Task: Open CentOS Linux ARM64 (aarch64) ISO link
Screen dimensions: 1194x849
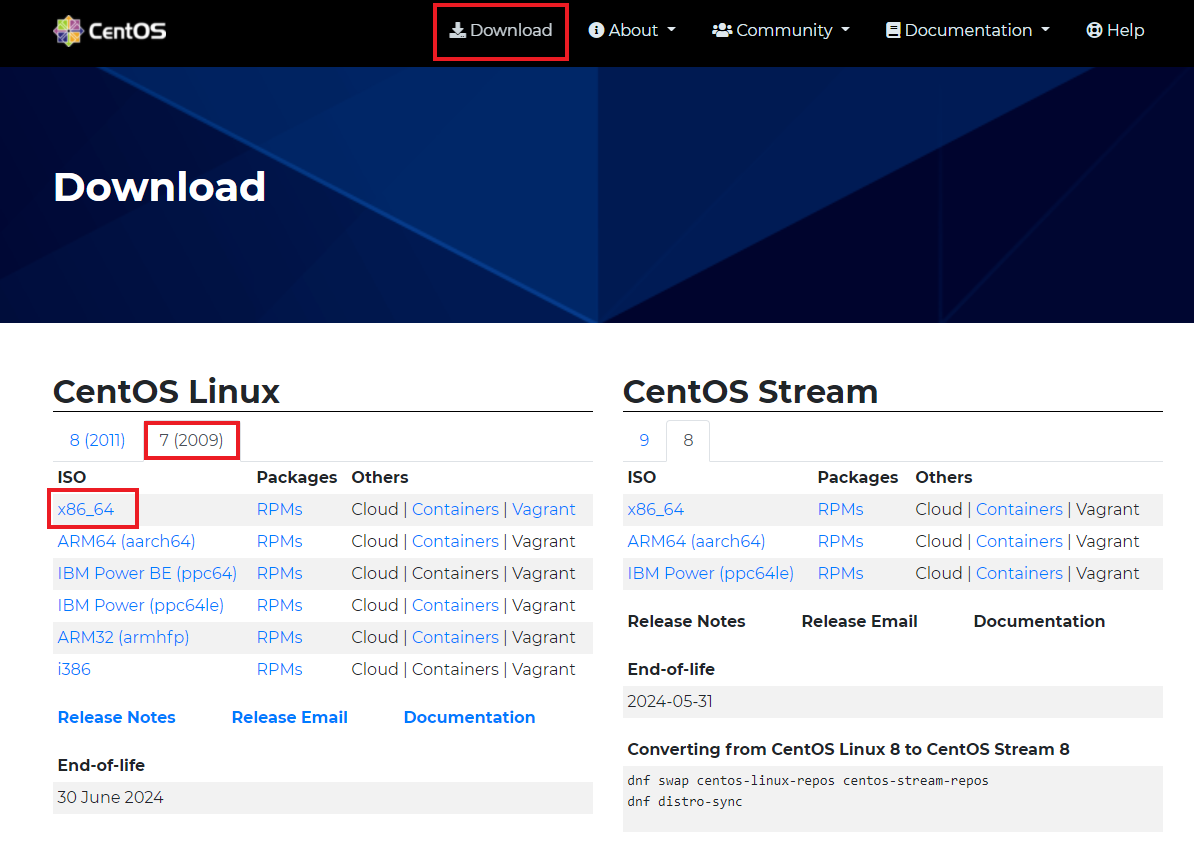Action: pyautogui.click(x=126, y=541)
